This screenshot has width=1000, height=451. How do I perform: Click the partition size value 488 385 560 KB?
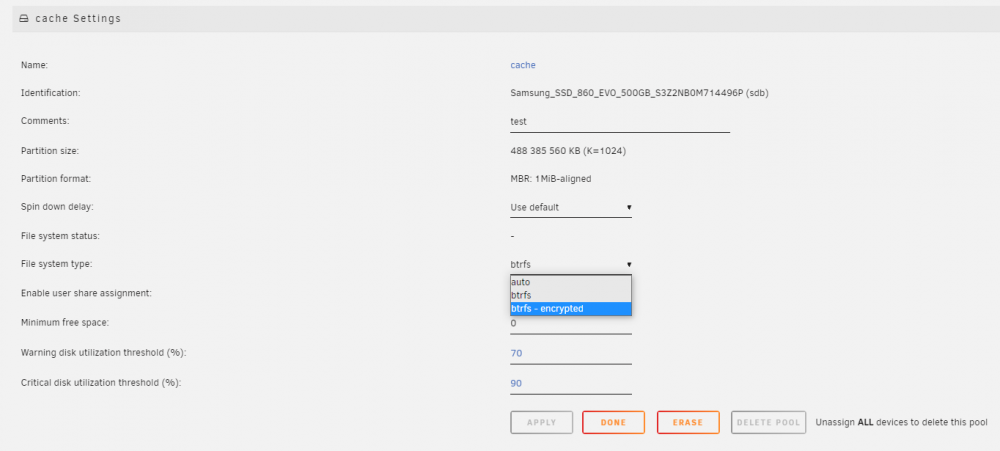tap(568, 151)
